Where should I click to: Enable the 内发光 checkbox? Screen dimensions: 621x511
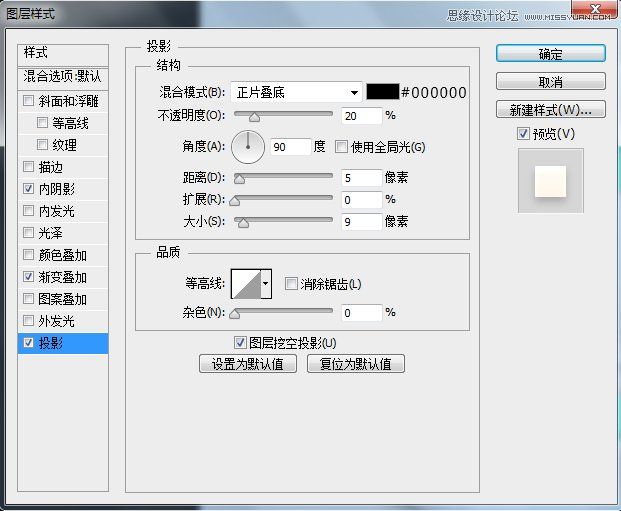[29, 210]
